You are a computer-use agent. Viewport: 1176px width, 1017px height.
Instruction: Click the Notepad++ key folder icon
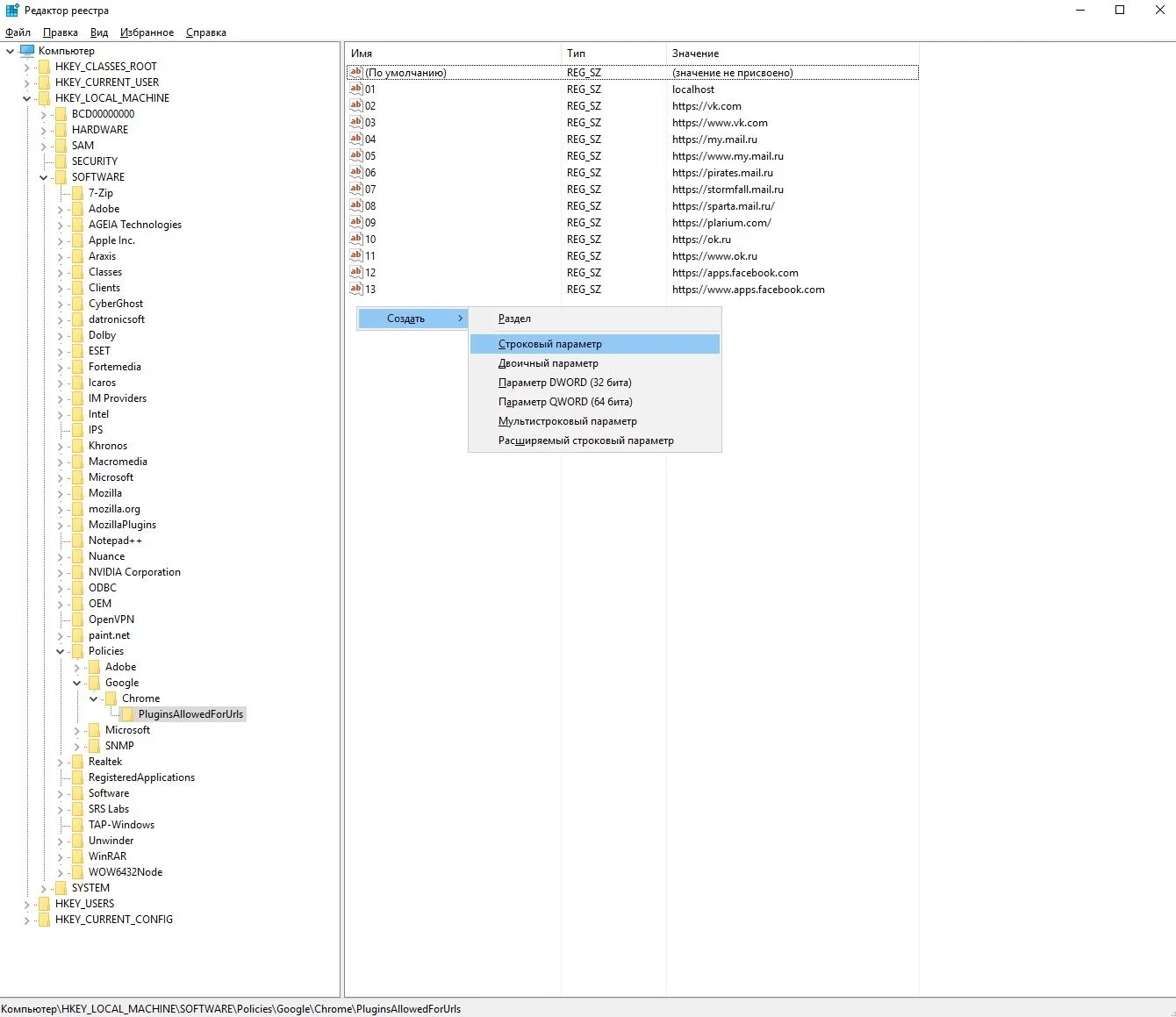coord(76,541)
